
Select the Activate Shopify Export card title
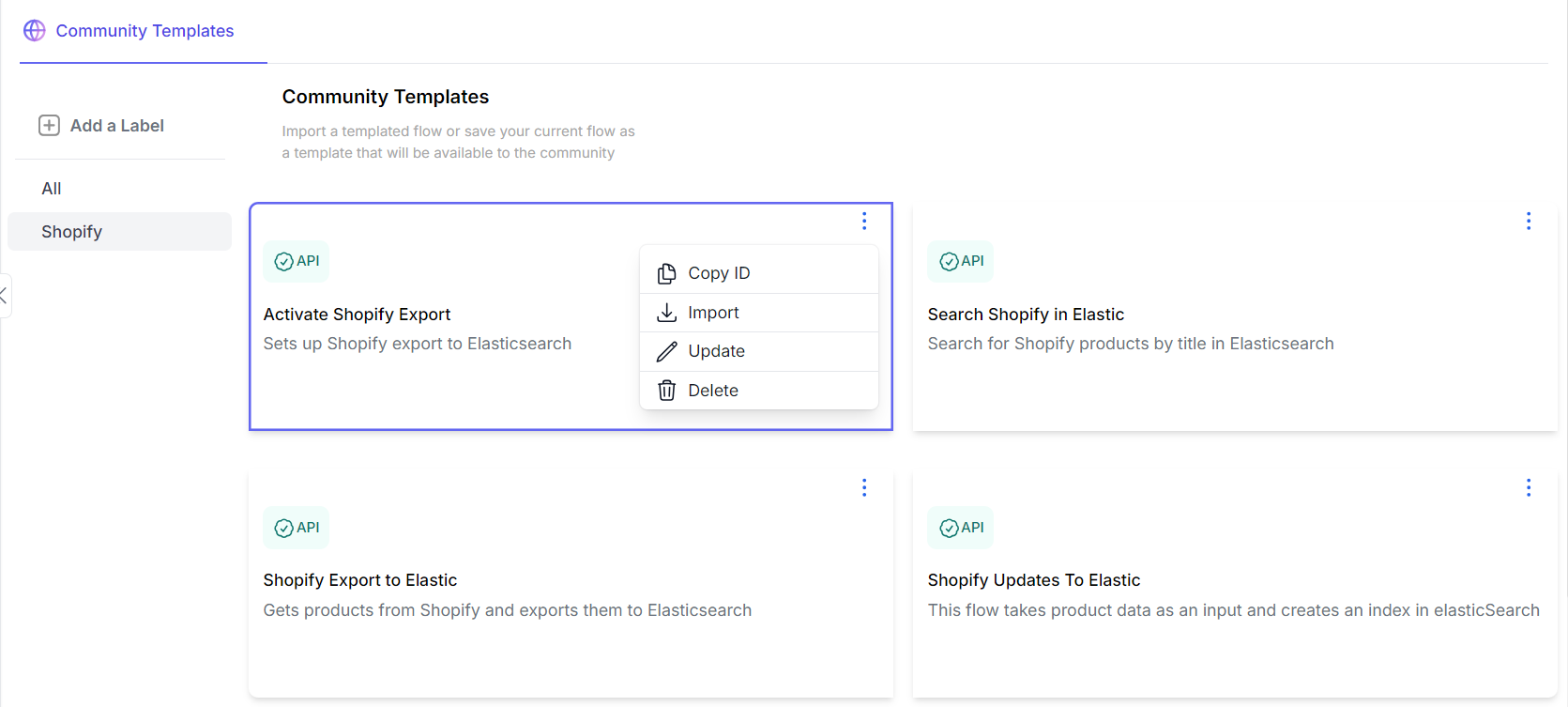357,315
